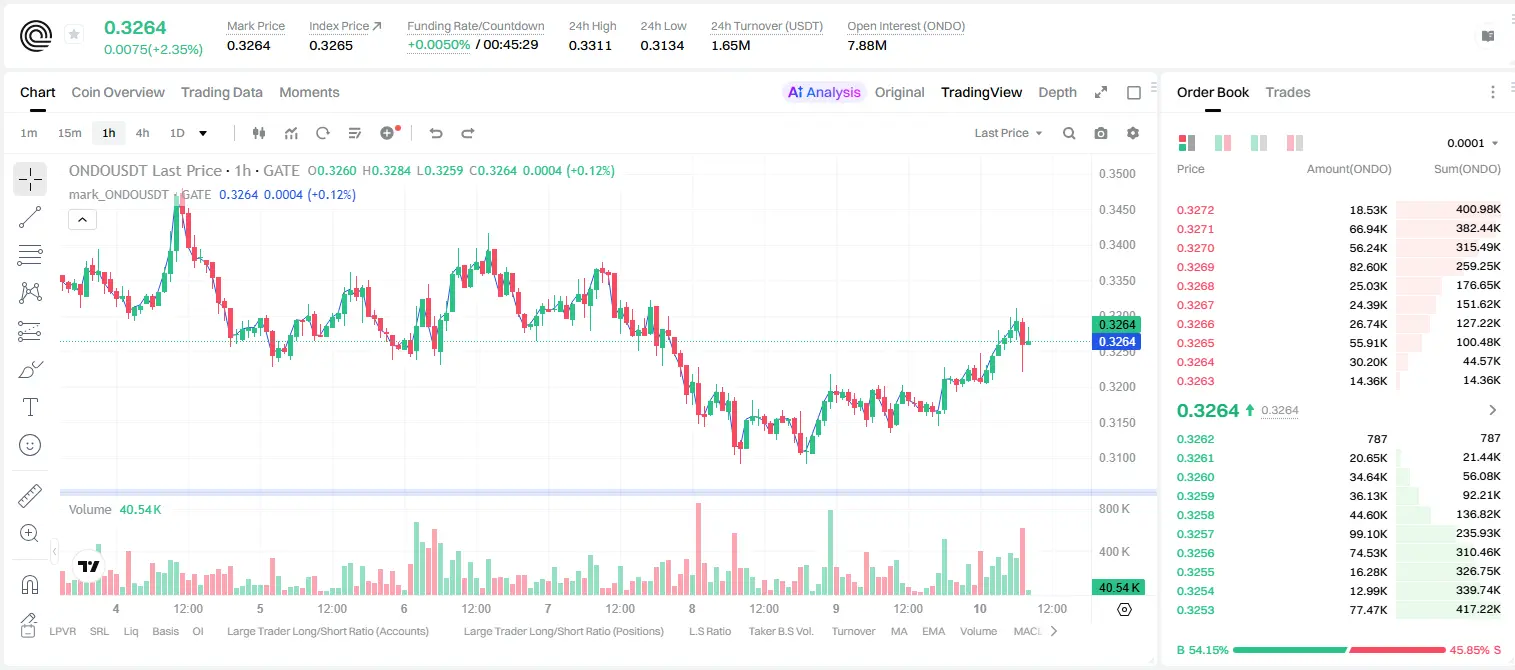Open the Coin Overview tab

[x=118, y=92]
